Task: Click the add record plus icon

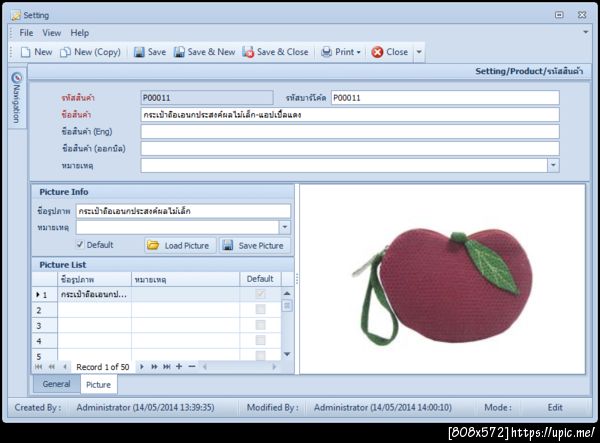Action: pos(179,366)
